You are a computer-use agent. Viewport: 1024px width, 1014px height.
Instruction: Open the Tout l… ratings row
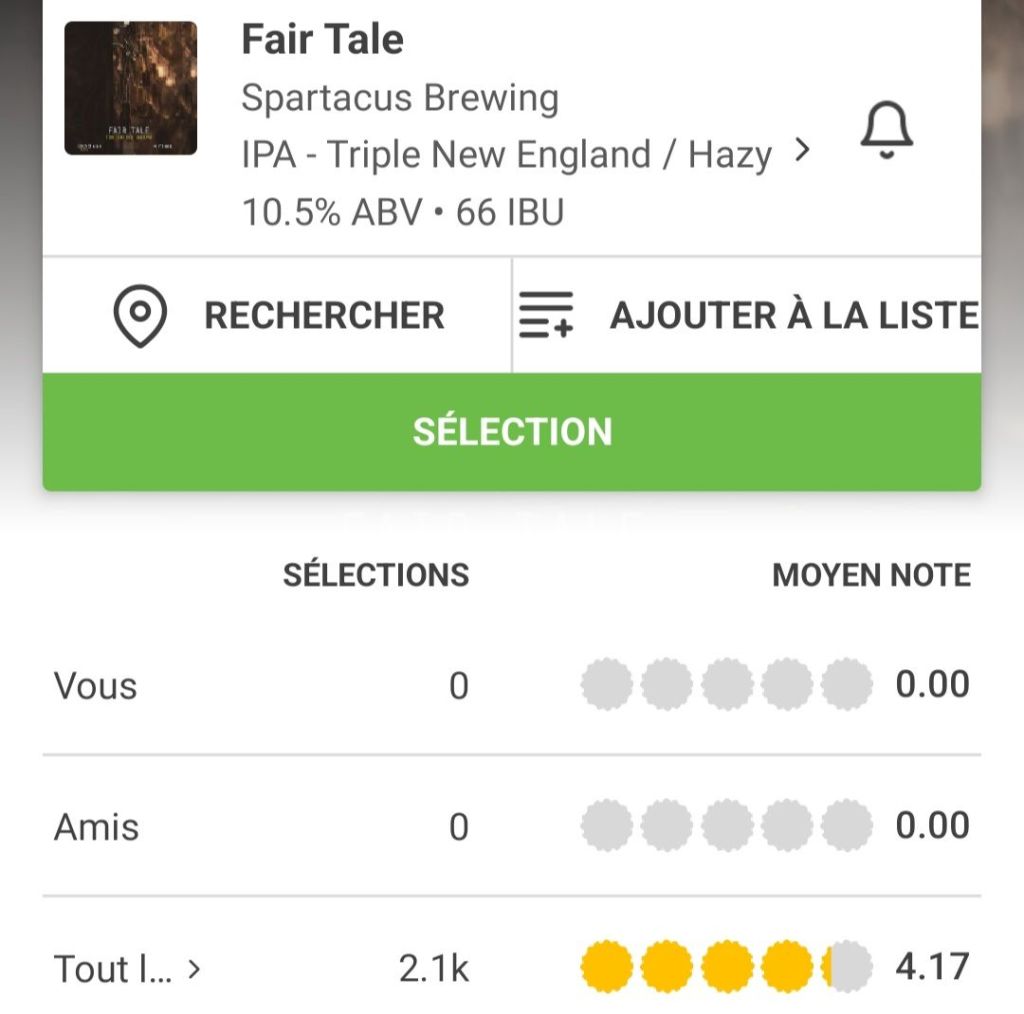tap(112, 968)
